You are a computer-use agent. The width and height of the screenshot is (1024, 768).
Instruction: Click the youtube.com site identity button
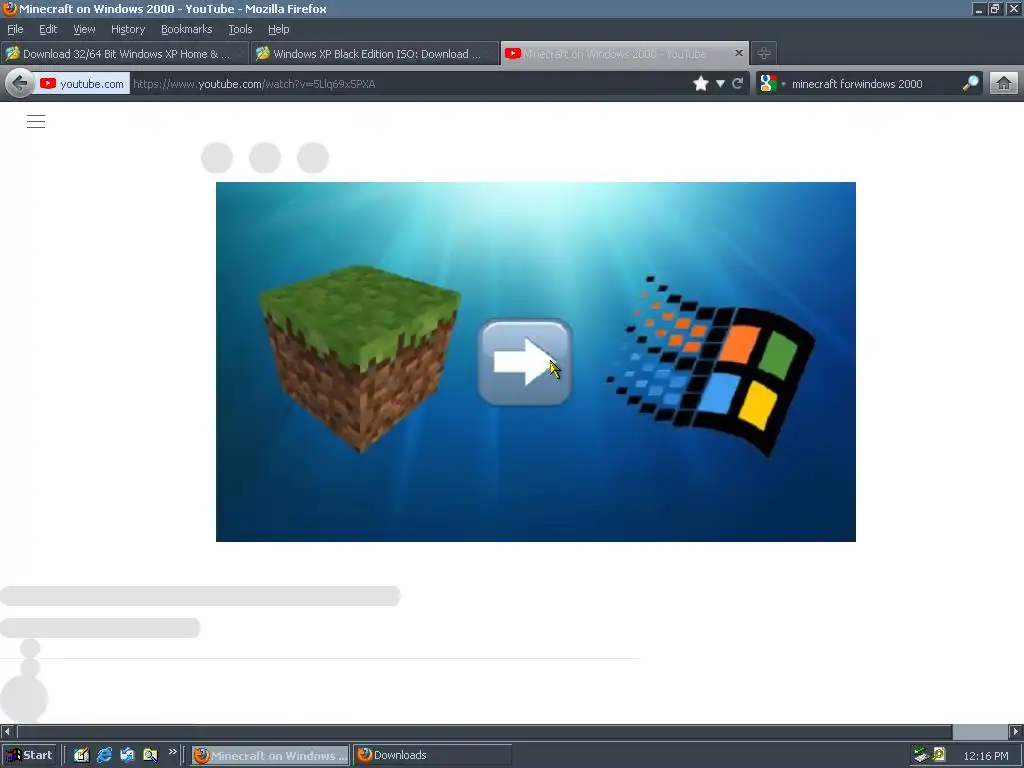click(x=82, y=84)
